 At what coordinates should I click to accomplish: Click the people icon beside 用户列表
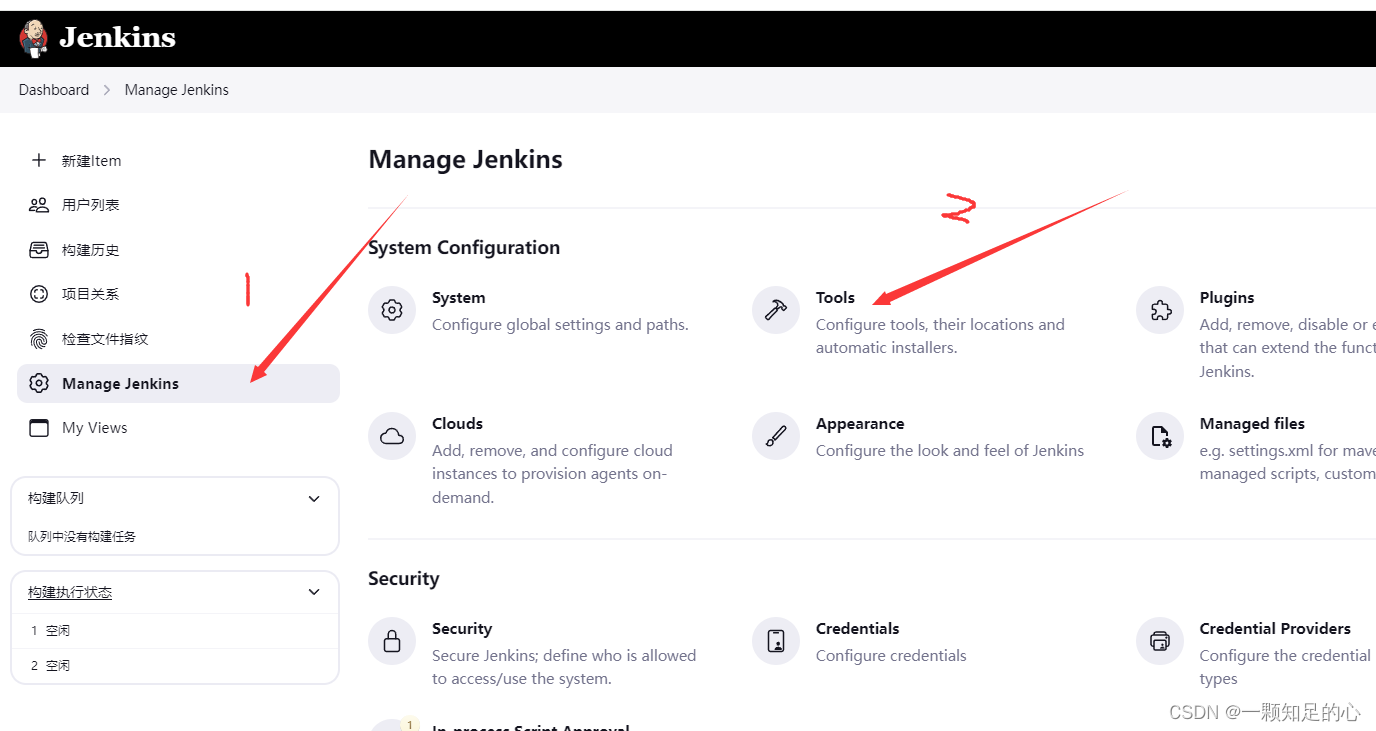pos(39,205)
